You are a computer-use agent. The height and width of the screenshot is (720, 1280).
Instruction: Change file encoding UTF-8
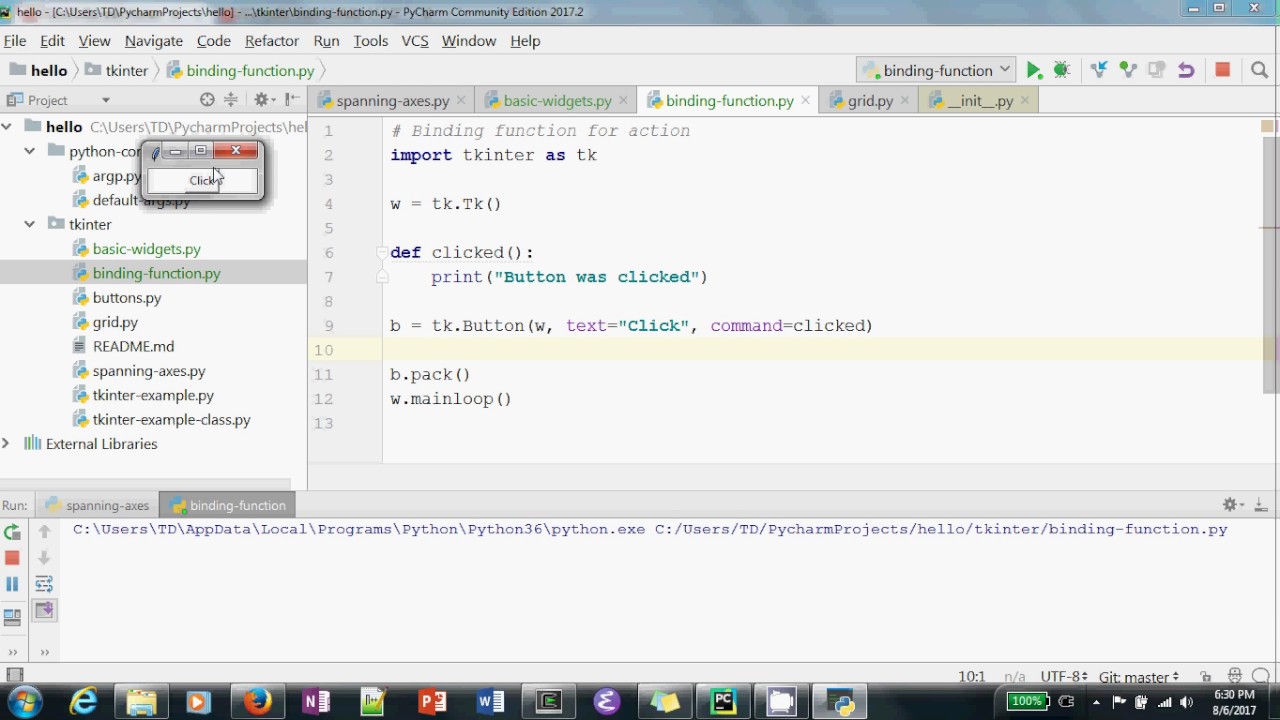[x=1063, y=677]
